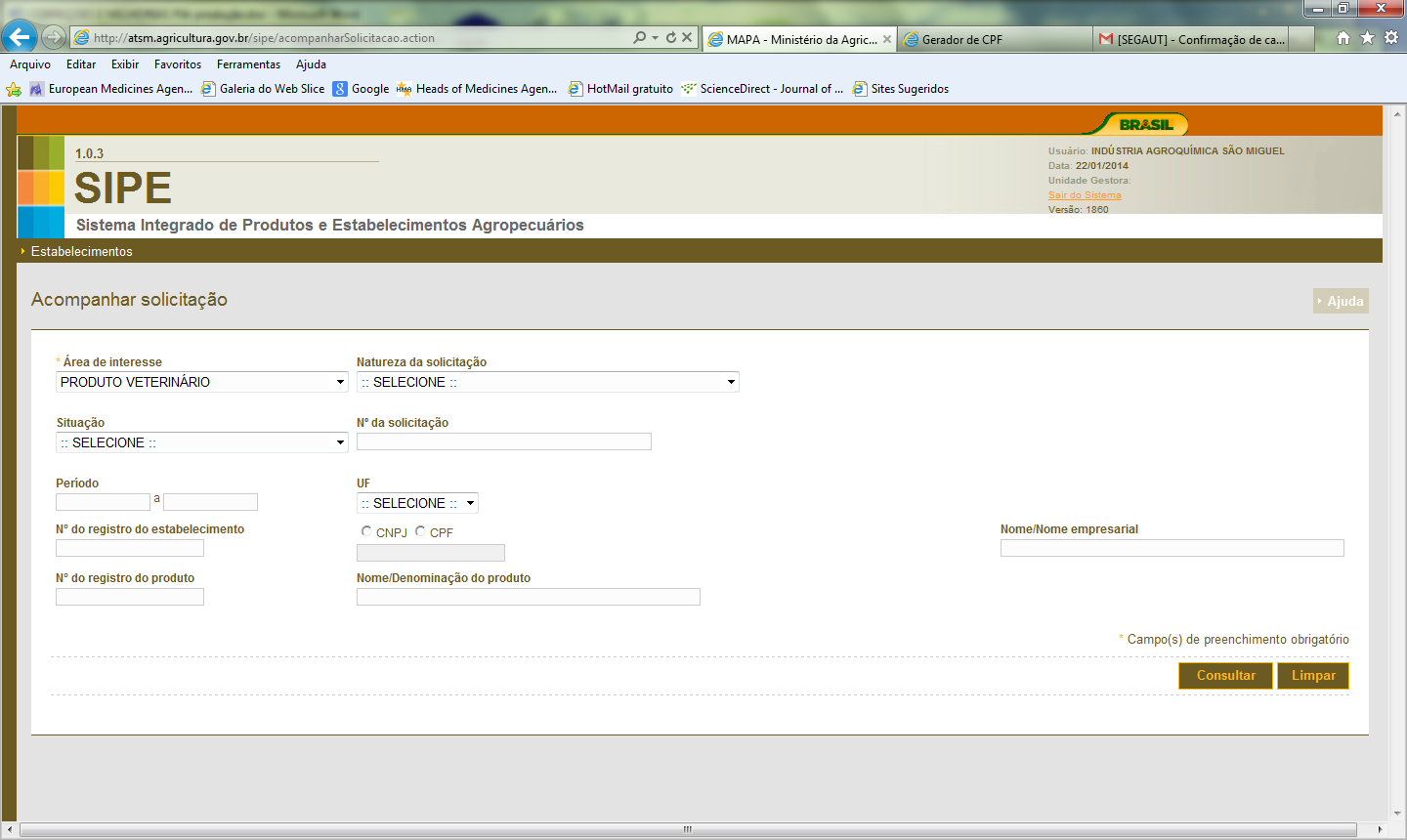Screen dimensions: 1407x840
Task: Click in Nº da solicitação field
Action: coord(504,441)
